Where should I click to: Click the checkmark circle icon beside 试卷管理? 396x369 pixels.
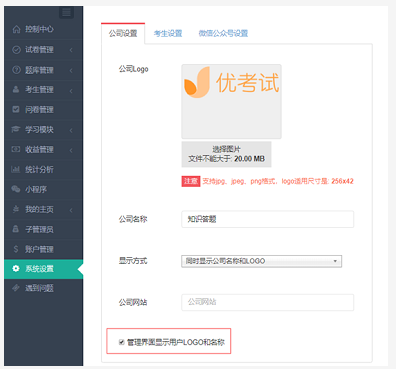tap(16, 50)
